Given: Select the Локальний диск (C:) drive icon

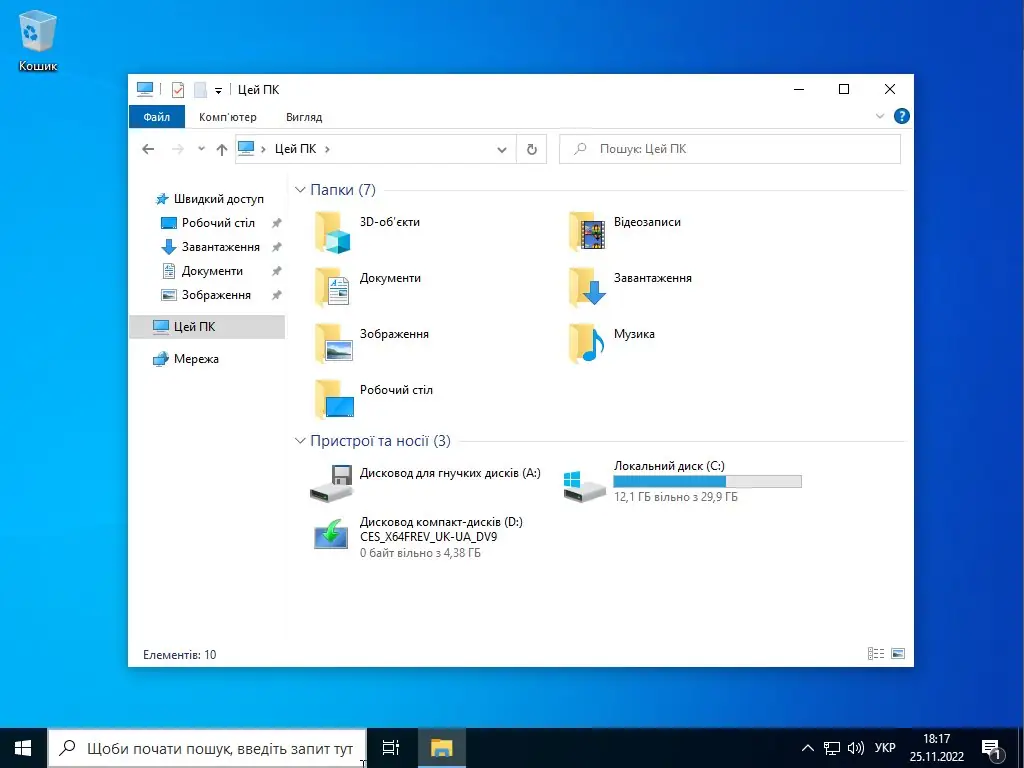Looking at the screenshot, I should tap(585, 487).
